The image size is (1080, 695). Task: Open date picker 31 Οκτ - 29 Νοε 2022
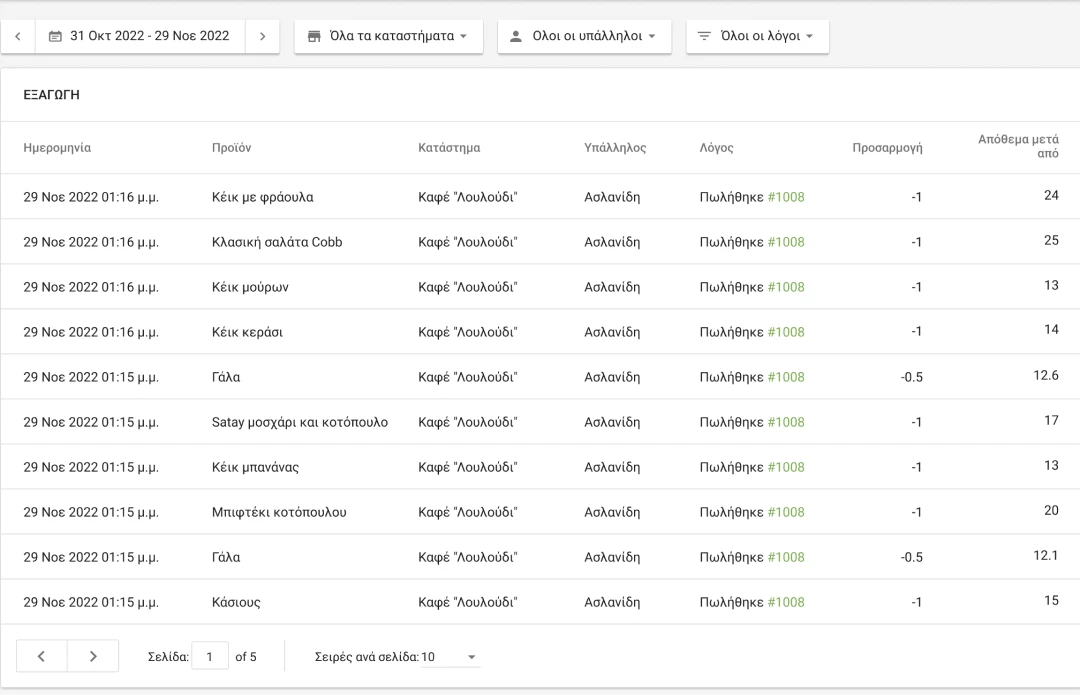[x=140, y=36]
